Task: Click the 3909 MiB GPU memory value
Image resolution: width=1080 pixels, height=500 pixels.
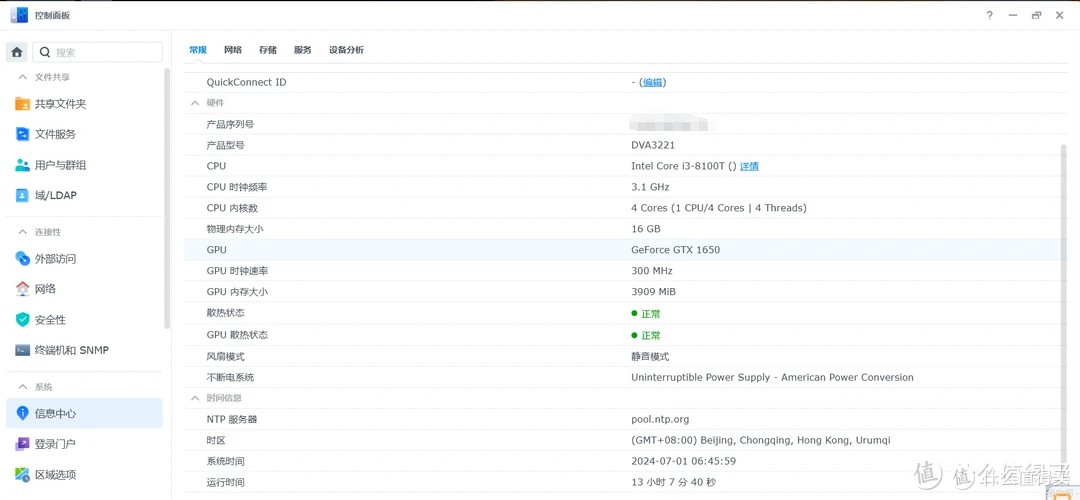Action: pos(654,292)
